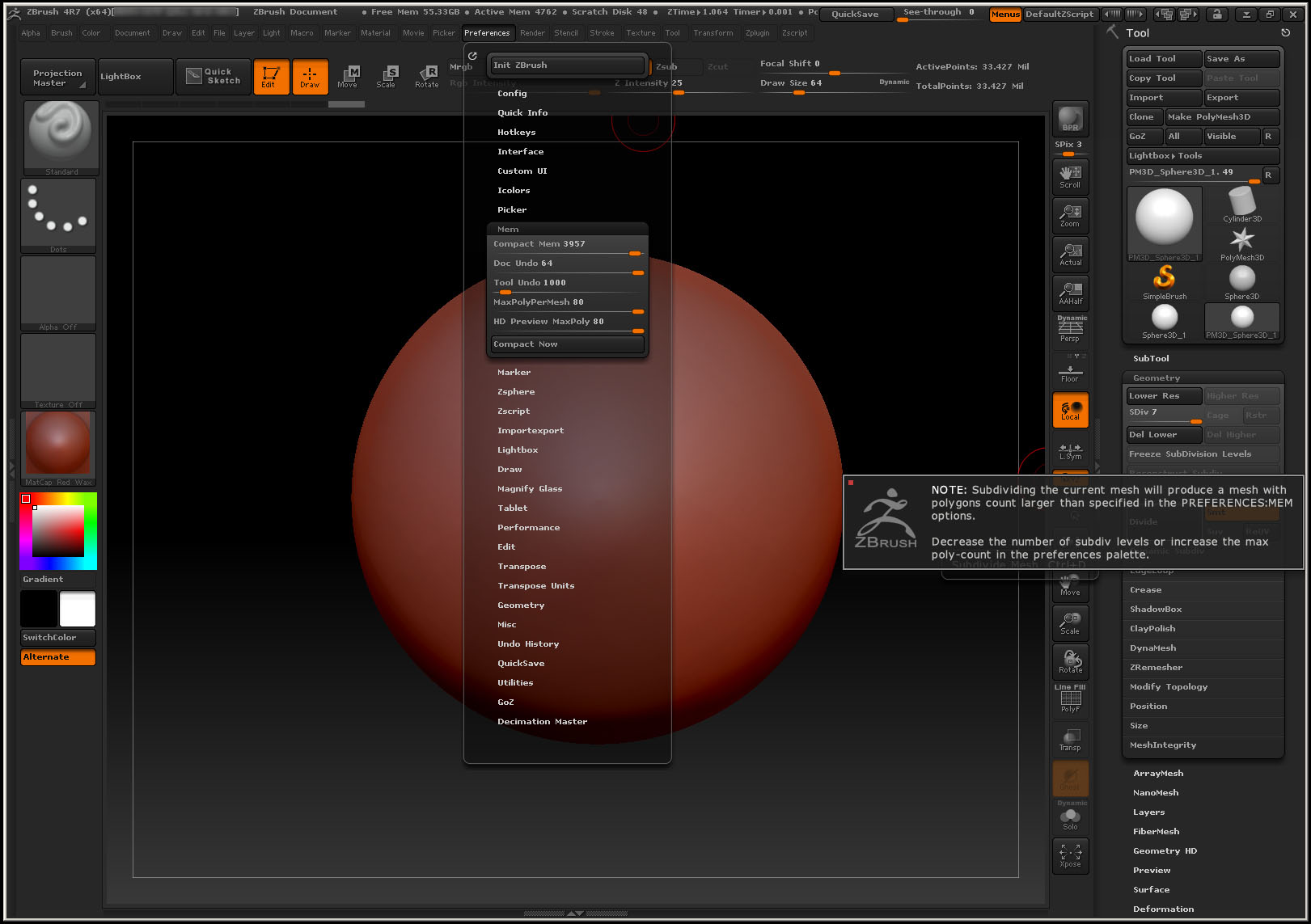Click the Actual size icon
The height and width of the screenshot is (924, 1311).
[x=1070, y=255]
